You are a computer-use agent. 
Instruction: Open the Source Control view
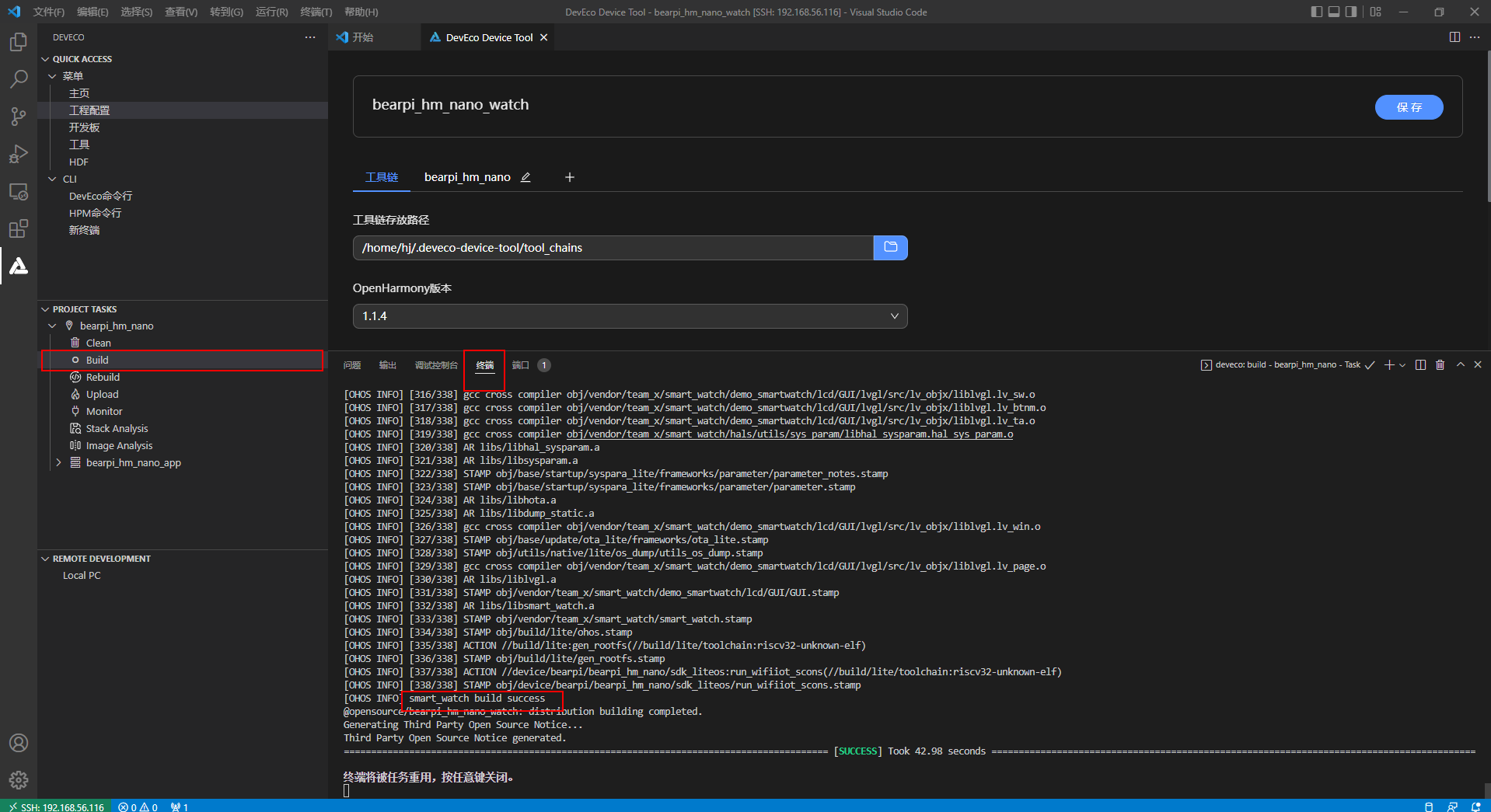19,117
